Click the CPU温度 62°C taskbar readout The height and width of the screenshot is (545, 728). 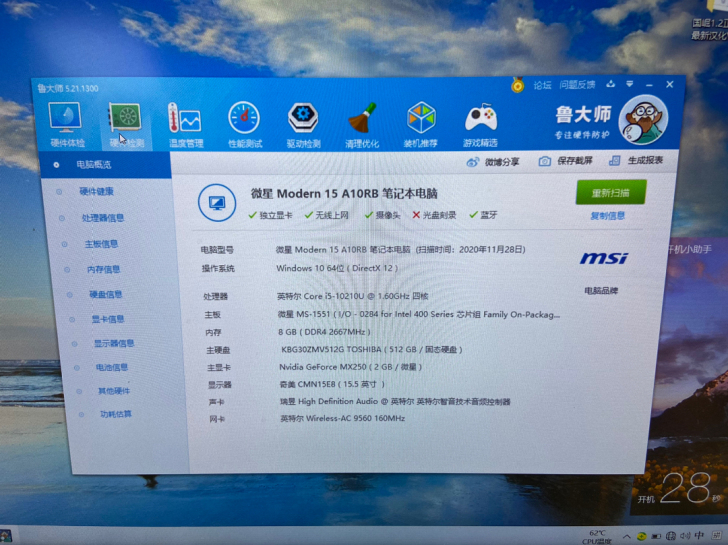(597, 537)
